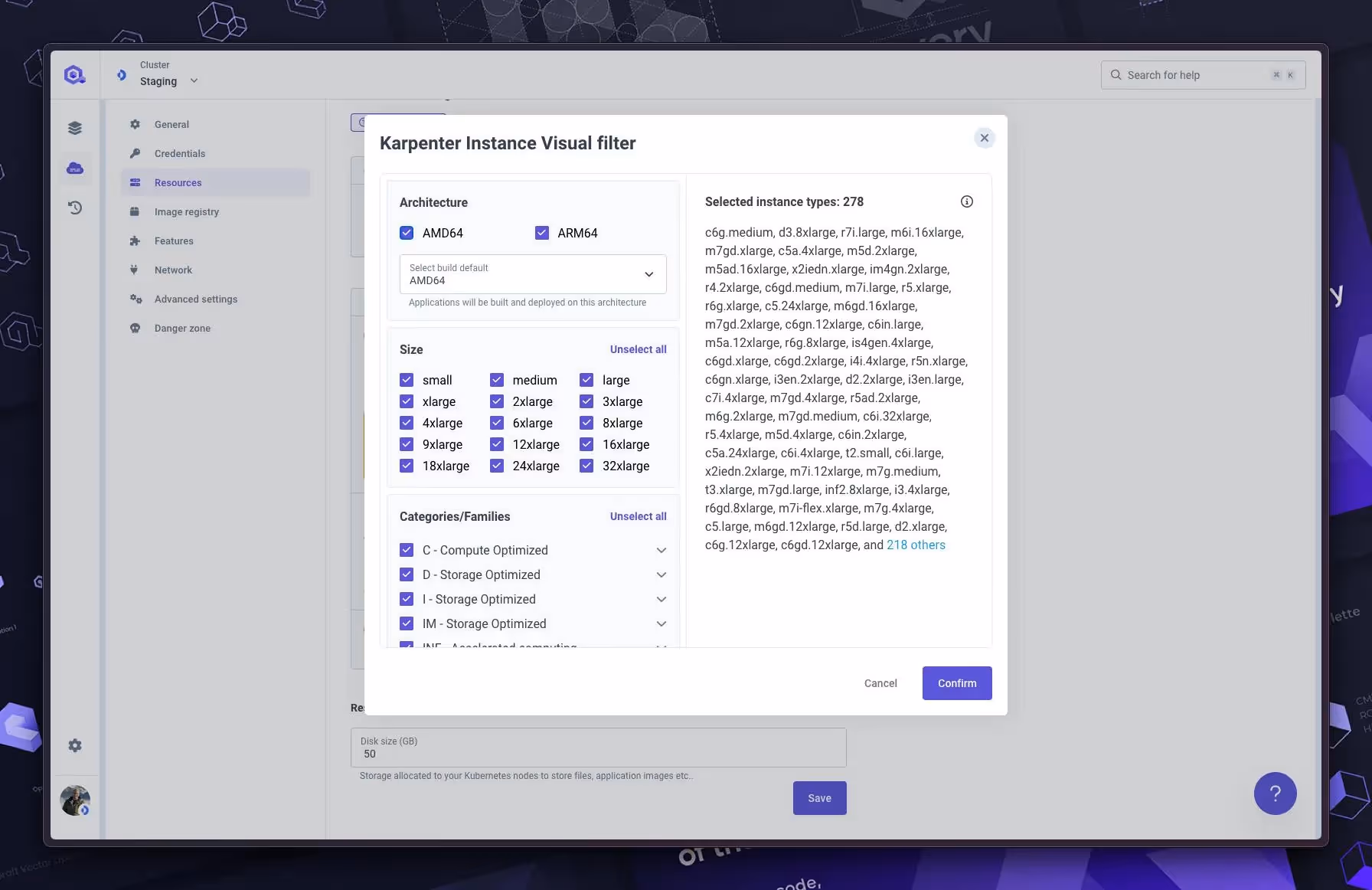The height and width of the screenshot is (890, 1372).
Task: Uncheck the medium size checkbox
Action: [x=497, y=380]
